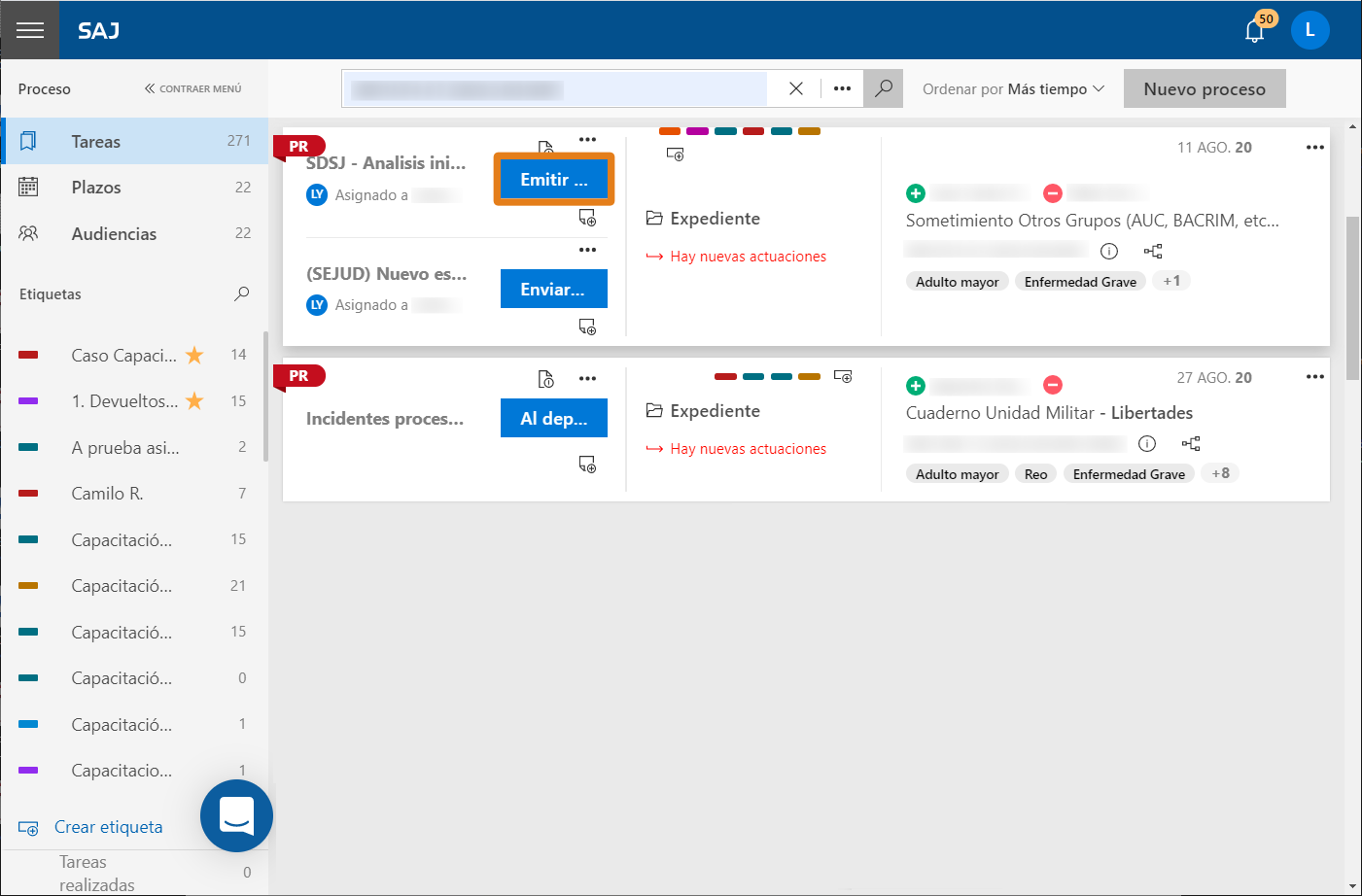Click red color swatch of Camilo R.
Screen dimensions: 1362x896
[x=28, y=494]
